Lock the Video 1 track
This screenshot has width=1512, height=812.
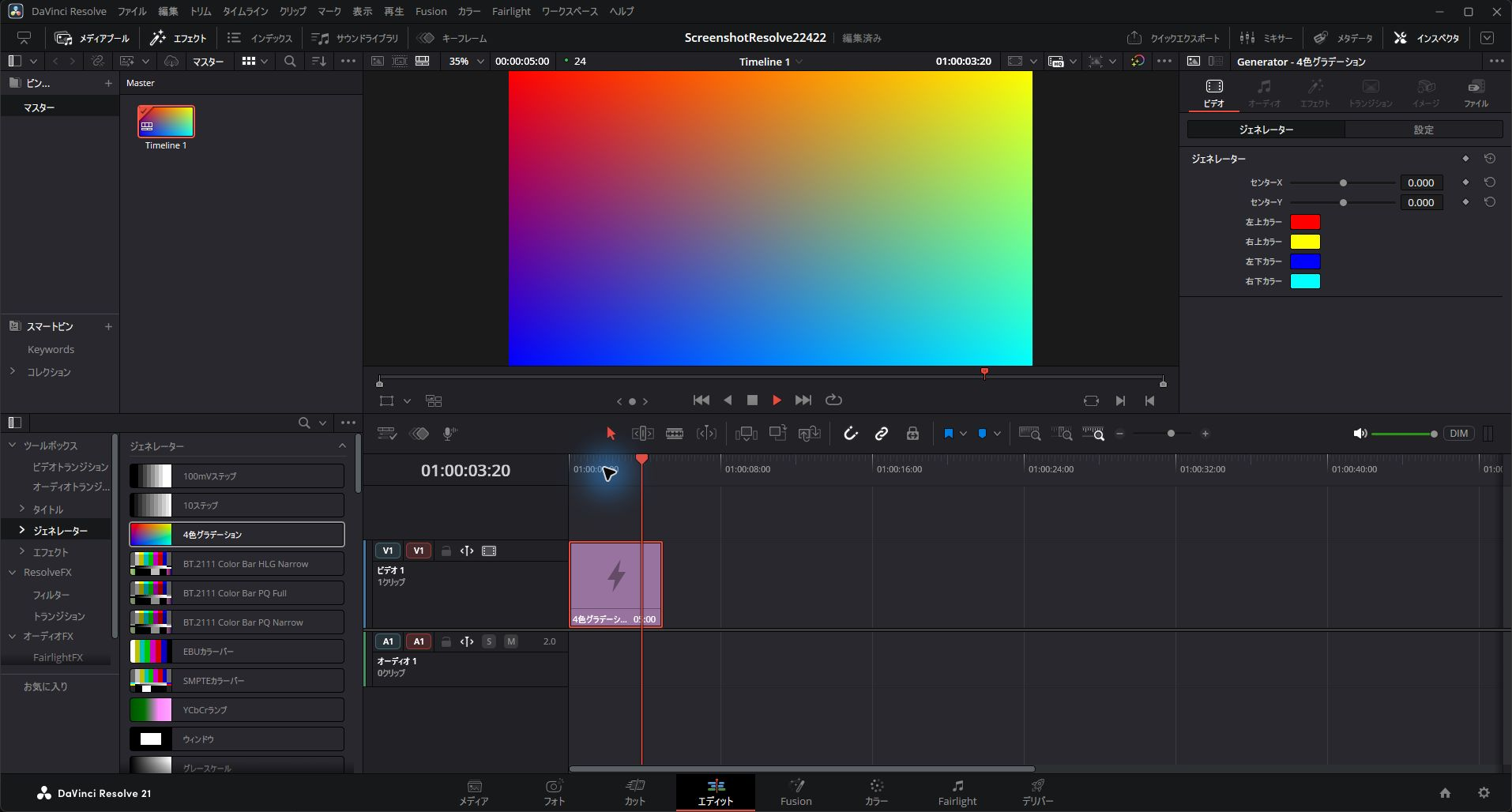click(x=446, y=551)
